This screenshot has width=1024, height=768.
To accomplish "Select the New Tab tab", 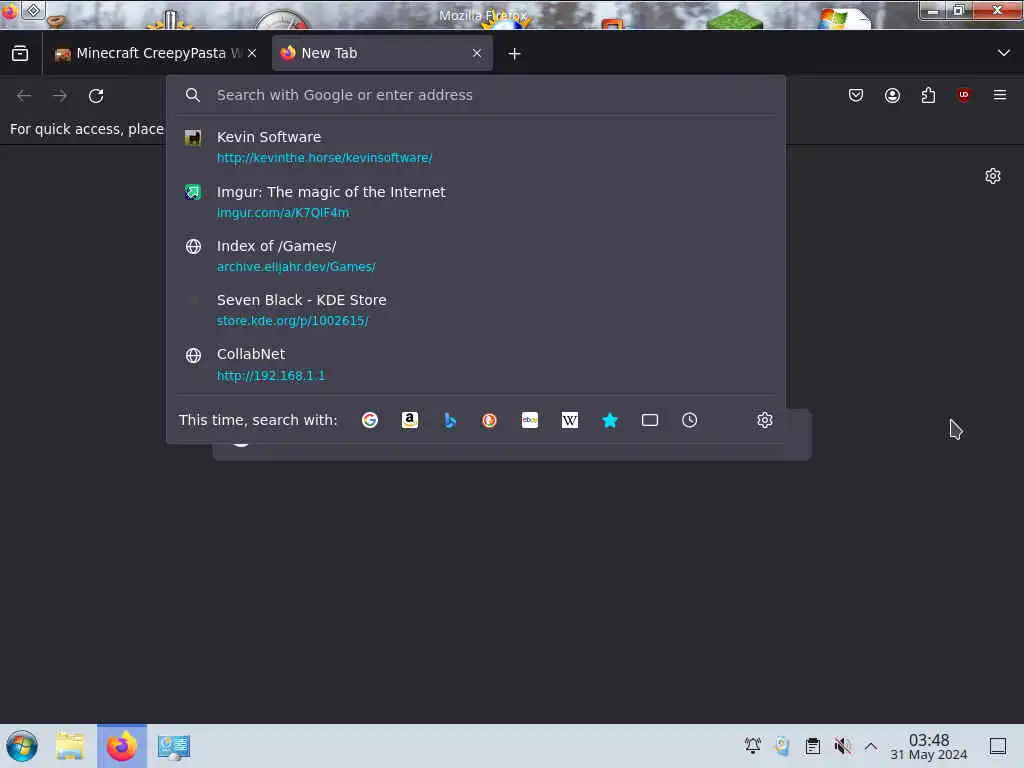I will [382, 53].
